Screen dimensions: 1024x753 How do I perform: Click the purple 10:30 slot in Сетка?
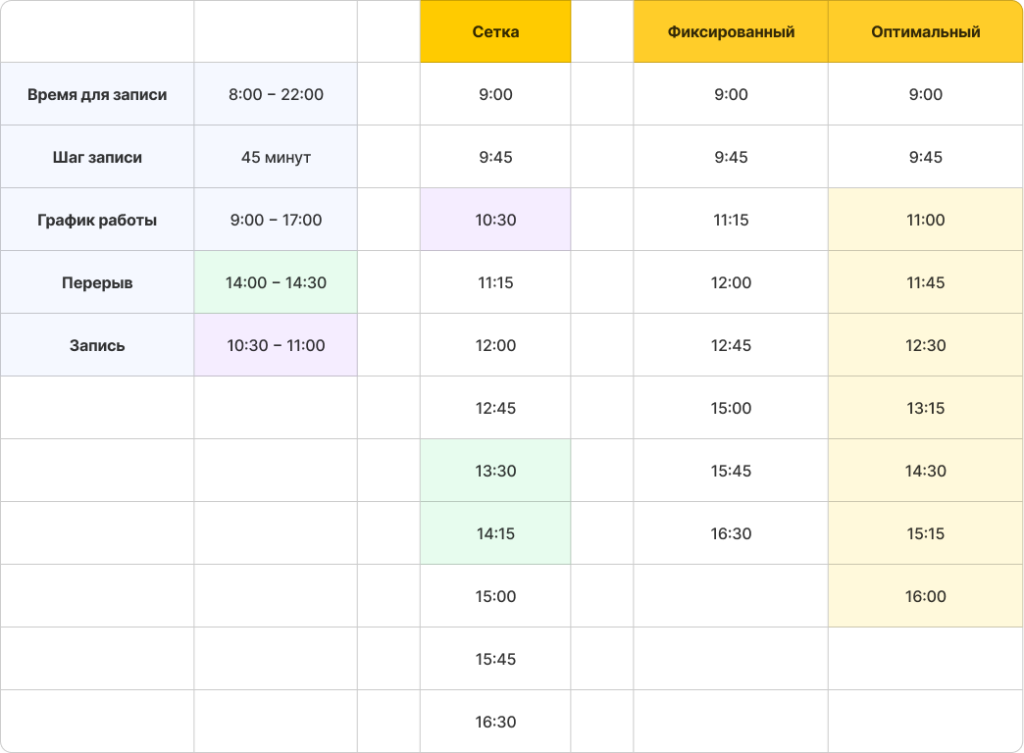495,220
